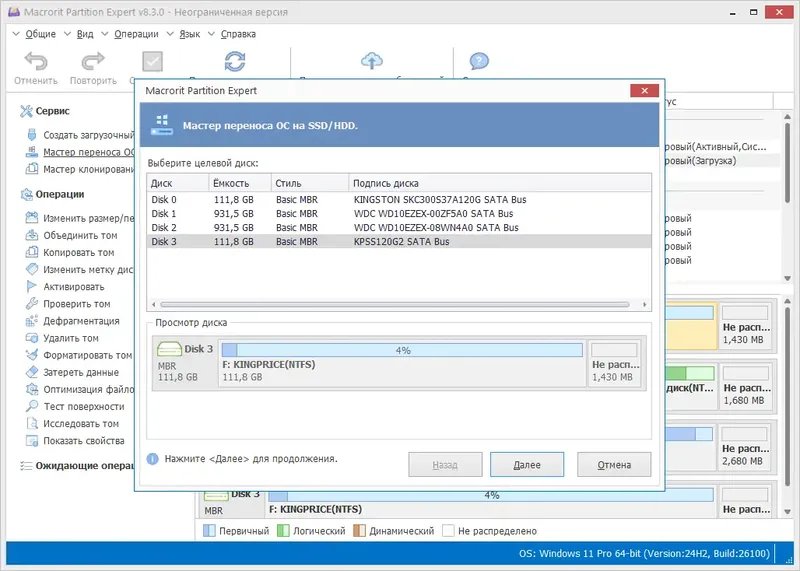Click the 1,430 MB unallocated block in dialog

pos(614,362)
